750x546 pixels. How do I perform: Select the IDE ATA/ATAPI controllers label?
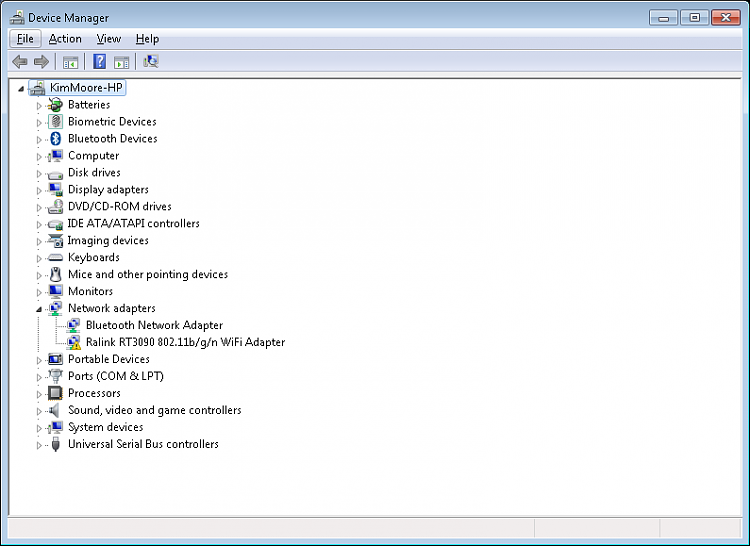pos(133,223)
